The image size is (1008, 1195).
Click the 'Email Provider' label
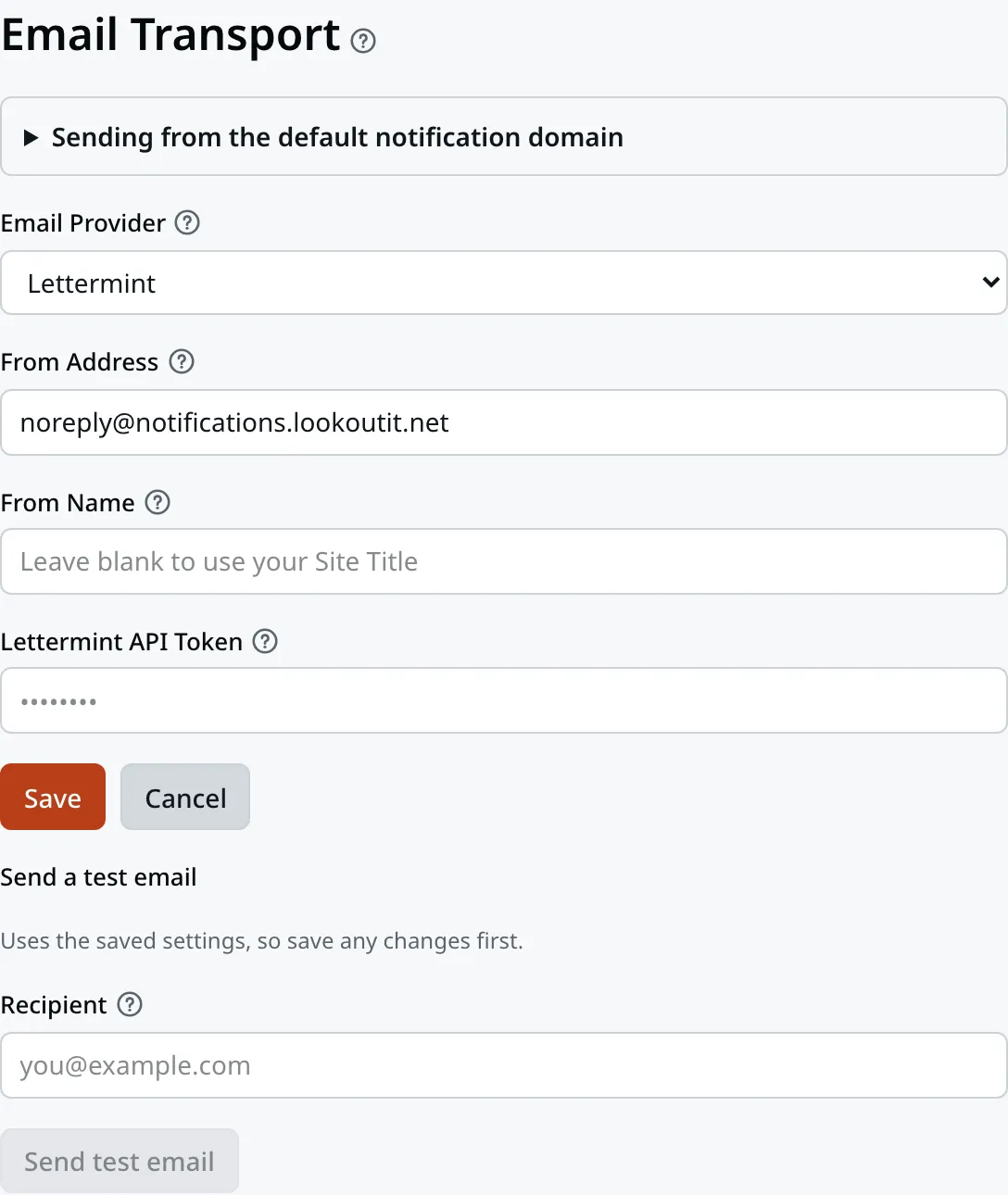(83, 223)
